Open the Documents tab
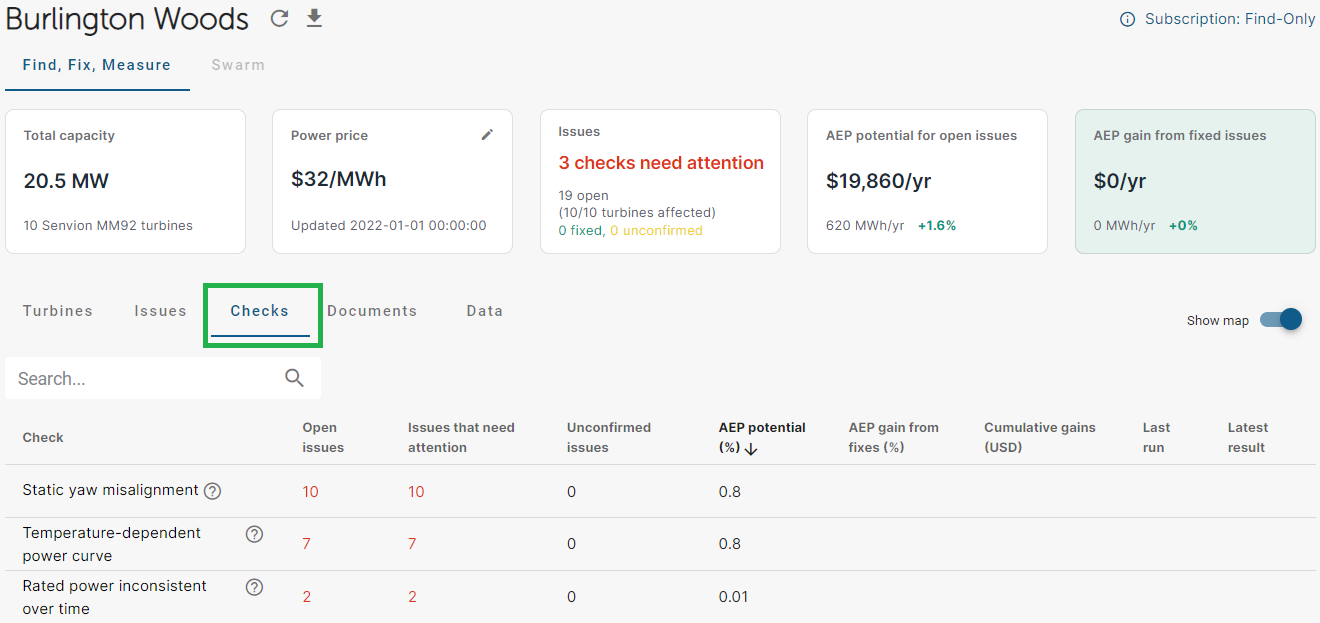This screenshot has height=623, width=1320. 372,311
